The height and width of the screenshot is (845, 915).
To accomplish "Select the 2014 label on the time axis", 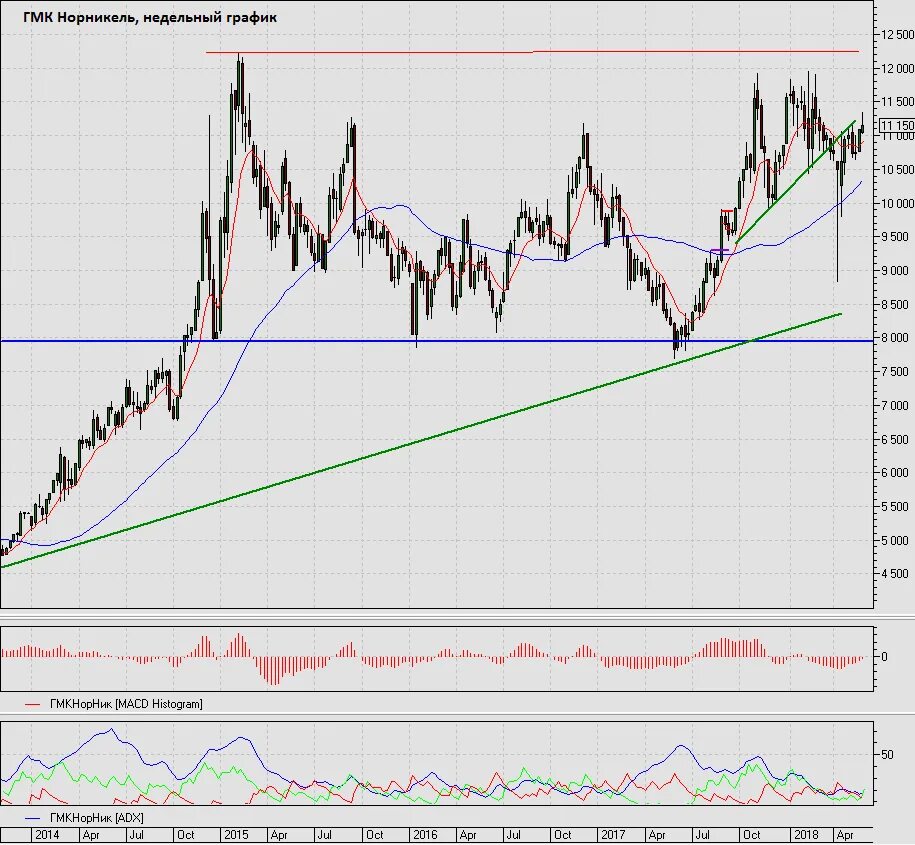I will (47, 835).
